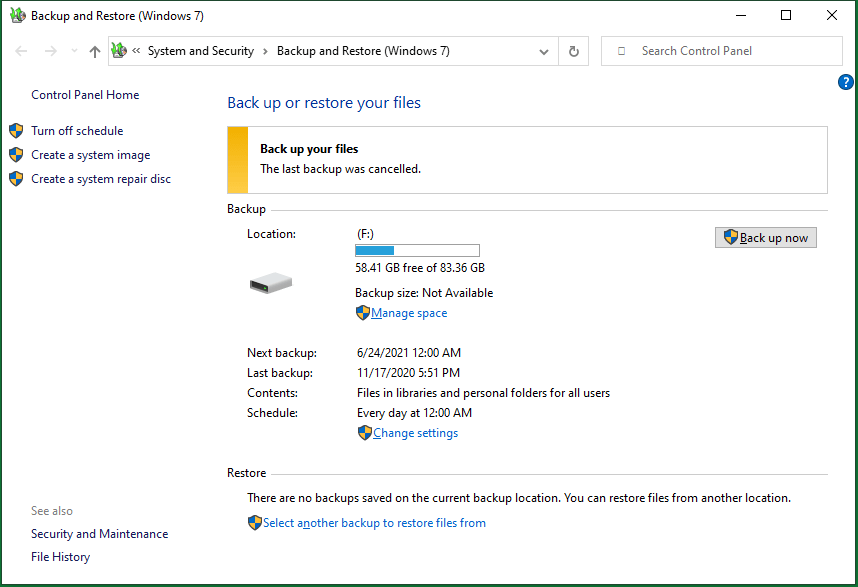Open Security and Maintenance link

pos(100,534)
